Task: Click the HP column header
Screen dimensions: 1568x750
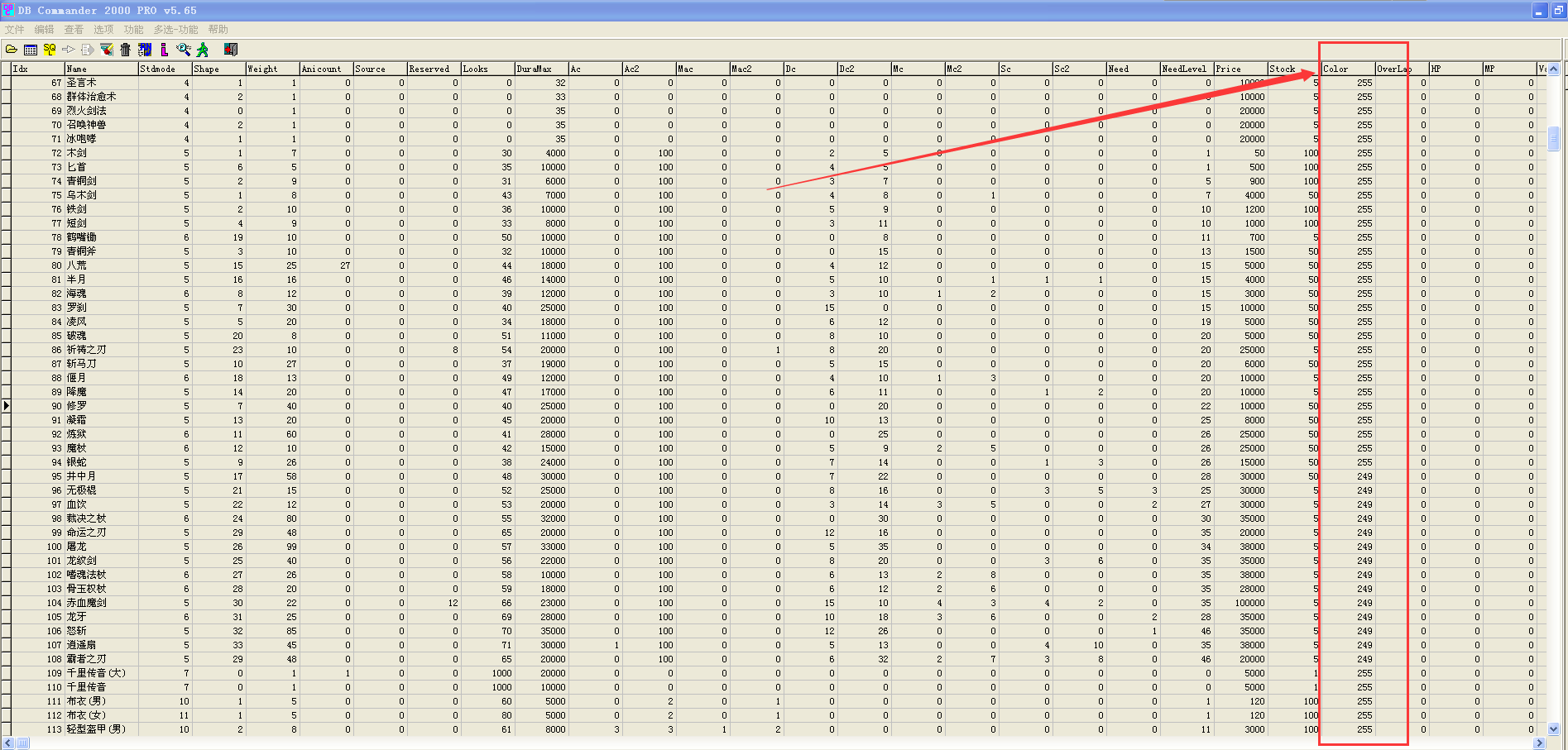Action: [1456, 69]
